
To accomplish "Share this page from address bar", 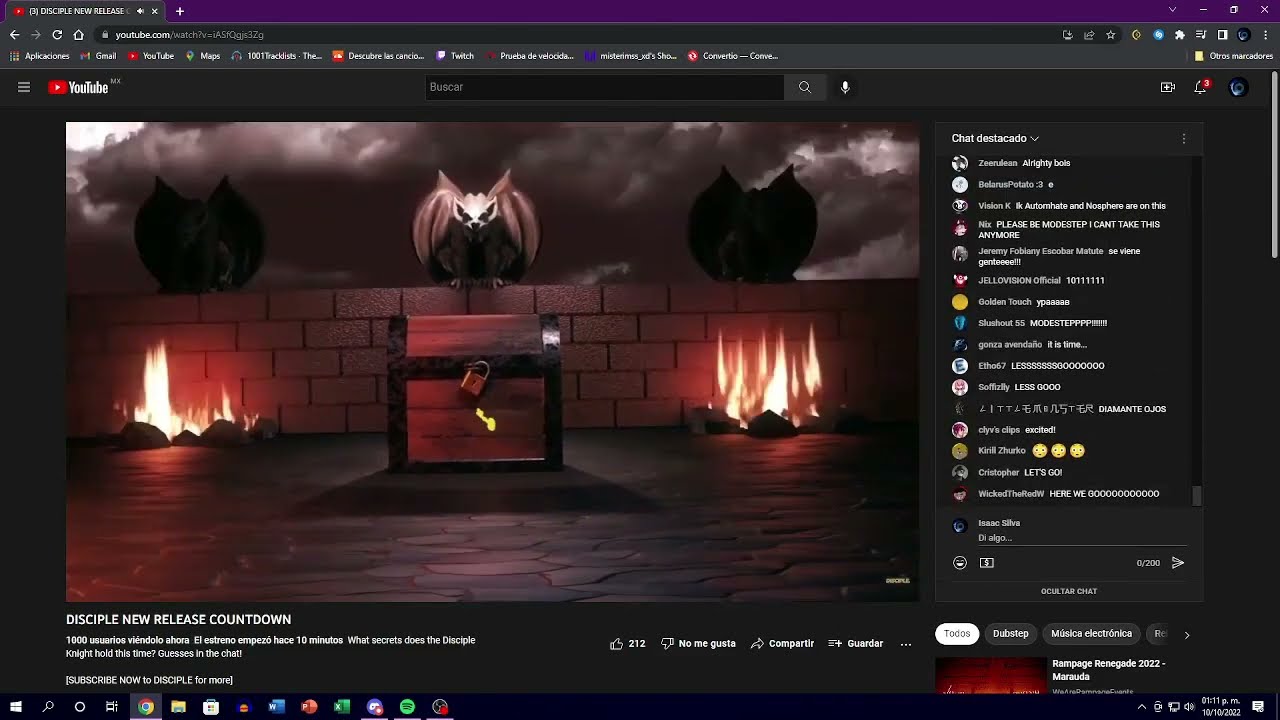I will point(1089,34).
